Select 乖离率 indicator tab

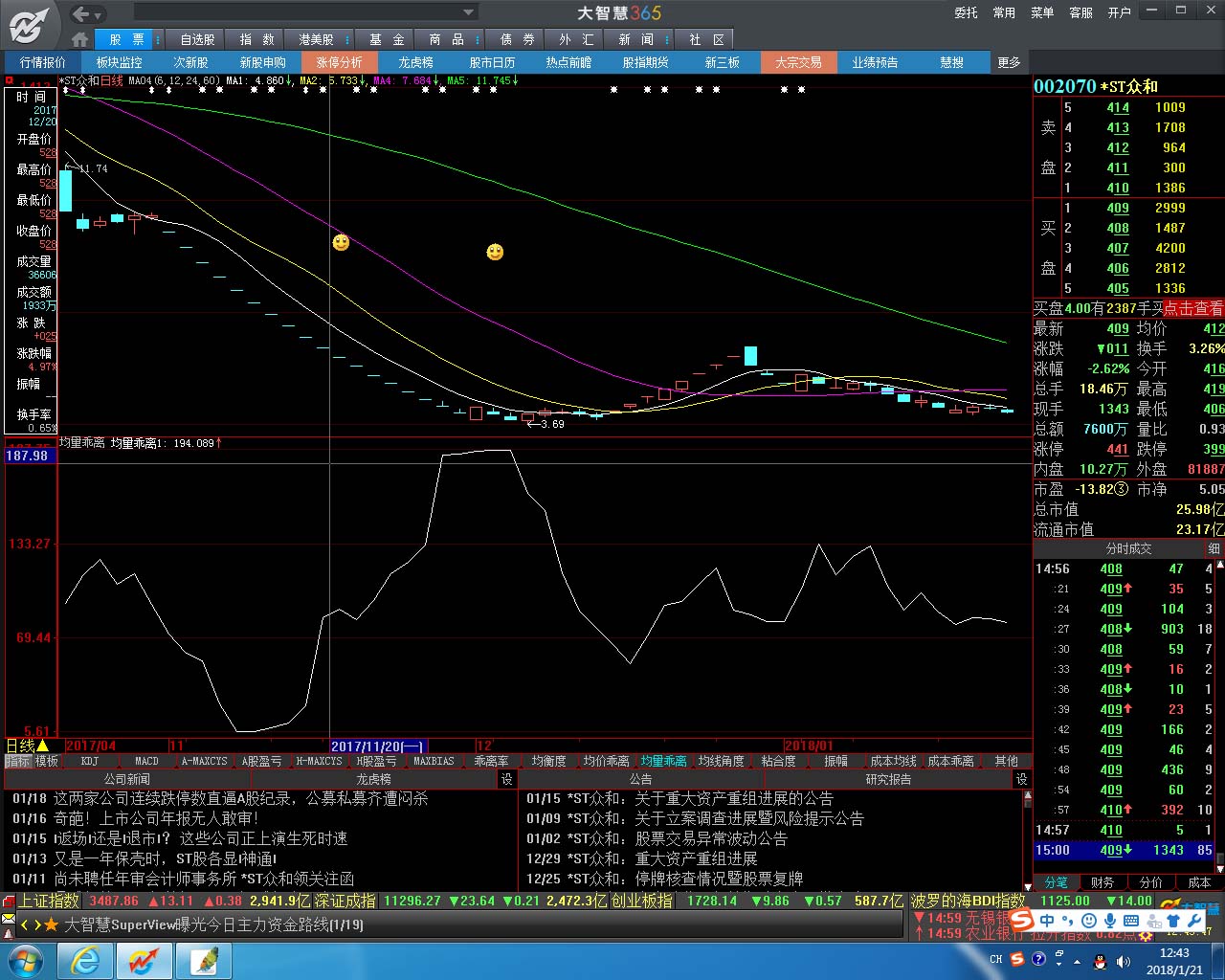491,761
